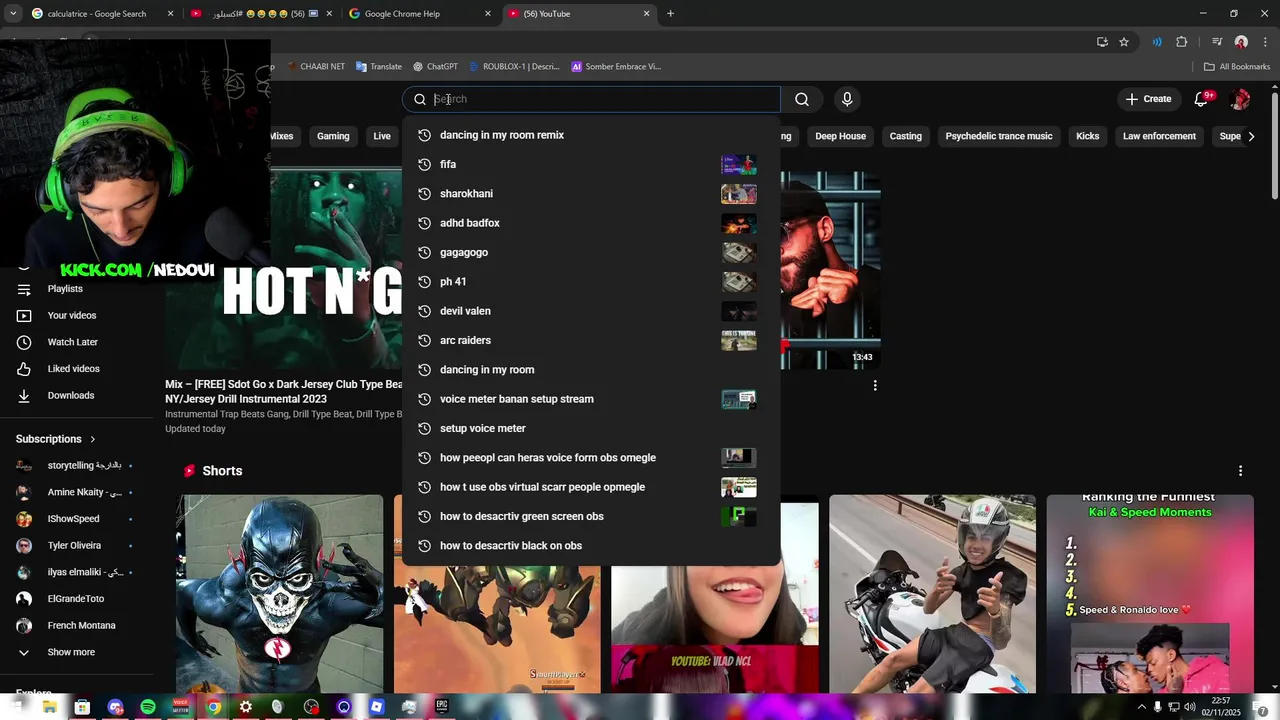Image resolution: width=1280 pixels, height=720 pixels.
Task: Open the Somber Embrace bookmark
Action: tap(616, 67)
